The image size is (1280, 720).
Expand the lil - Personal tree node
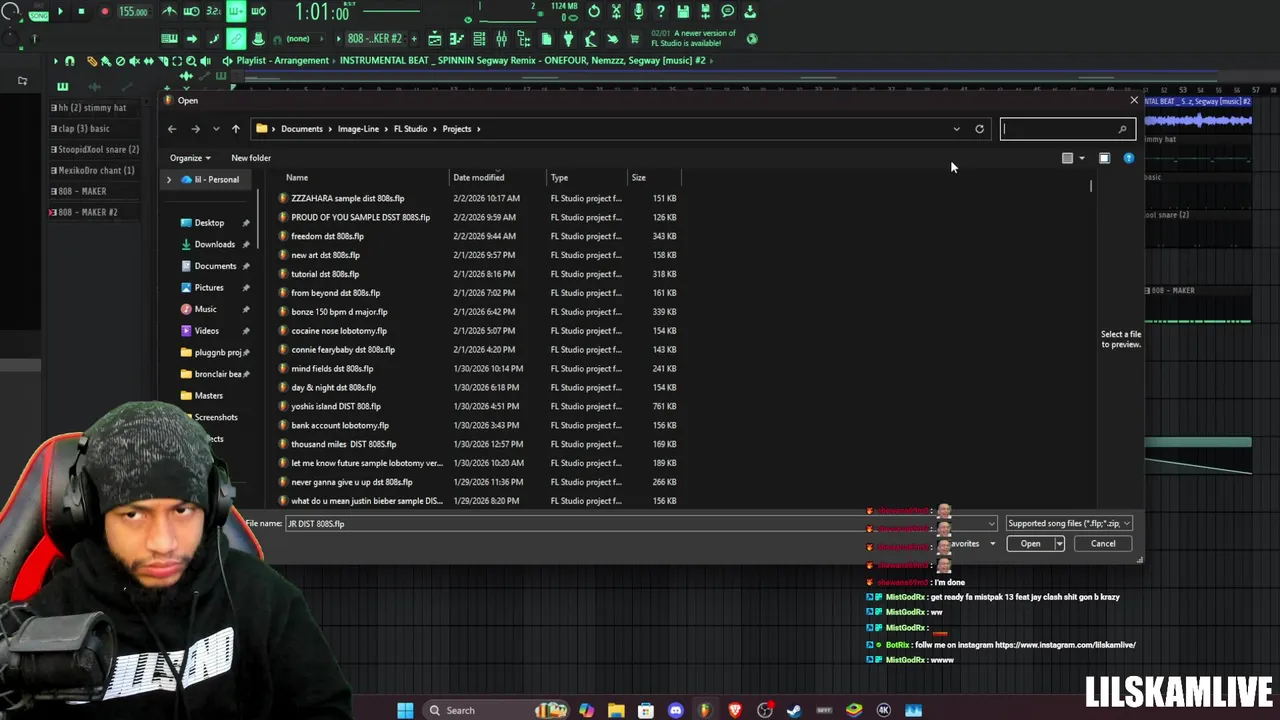click(x=169, y=180)
